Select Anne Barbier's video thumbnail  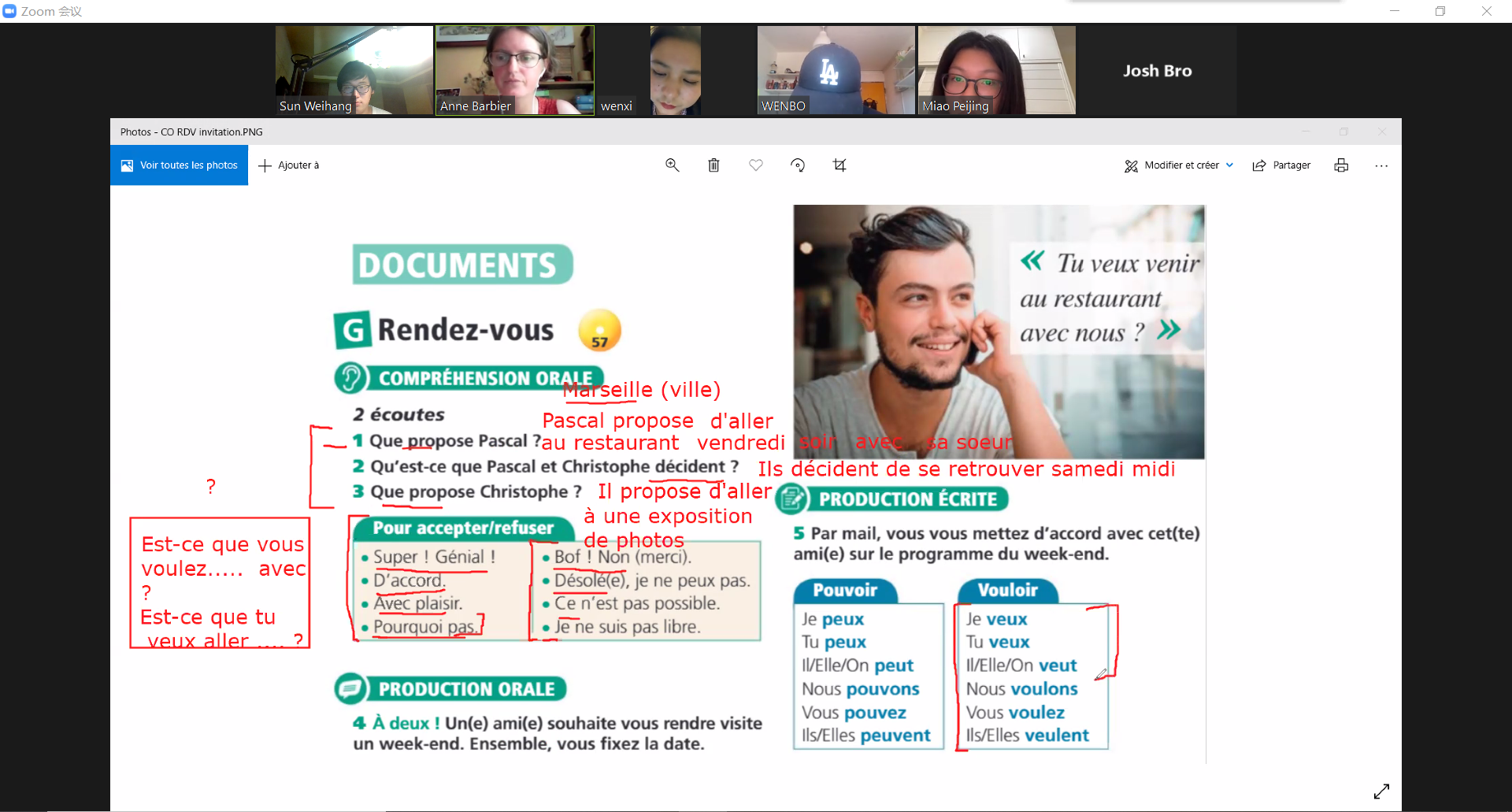pos(515,70)
